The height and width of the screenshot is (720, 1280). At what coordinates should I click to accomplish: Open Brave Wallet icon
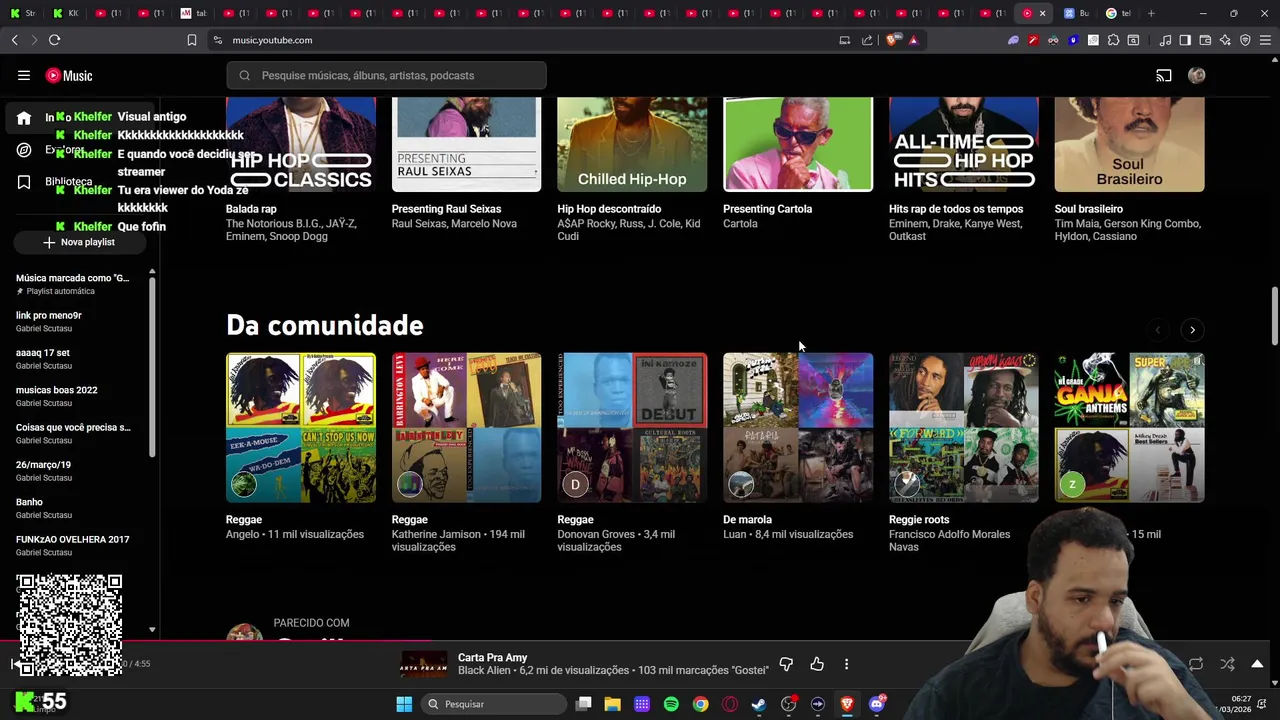(x=1205, y=40)
